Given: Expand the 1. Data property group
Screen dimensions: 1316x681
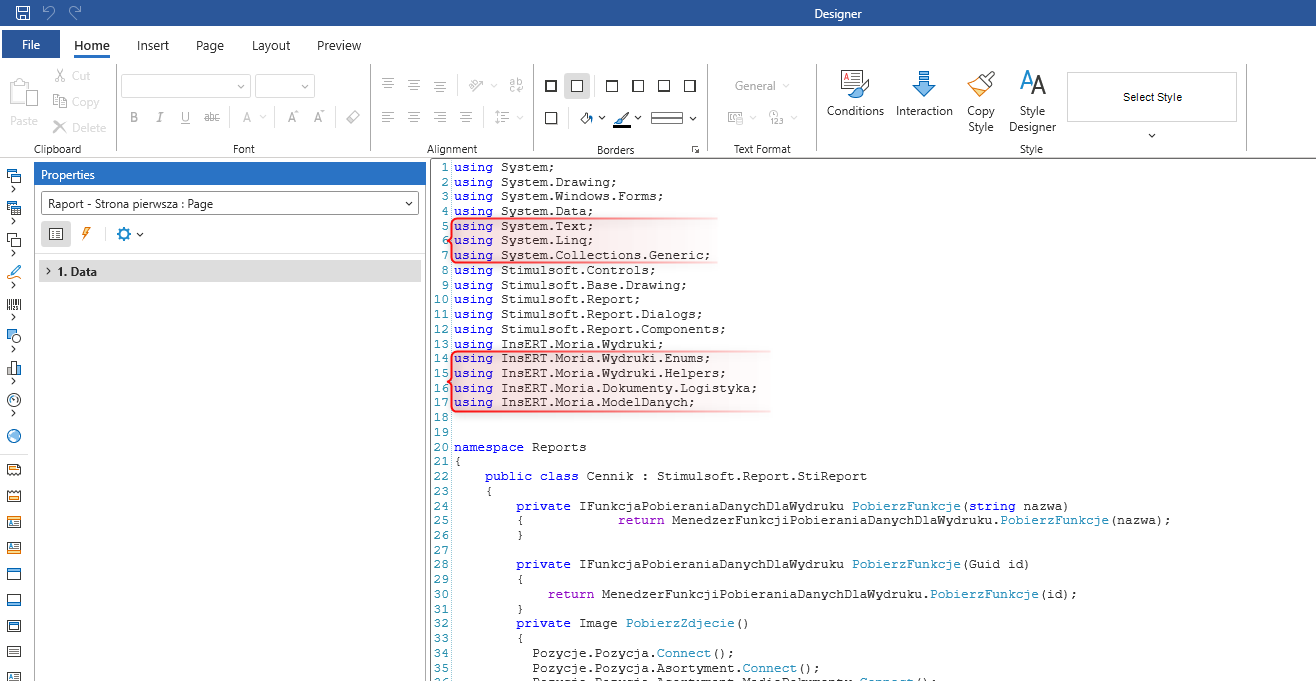Looking at the screenshot, I should [48, 271].
